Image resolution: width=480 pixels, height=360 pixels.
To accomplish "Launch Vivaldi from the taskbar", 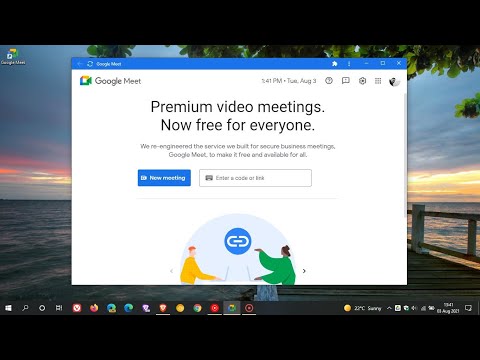I will pos(77,308).
